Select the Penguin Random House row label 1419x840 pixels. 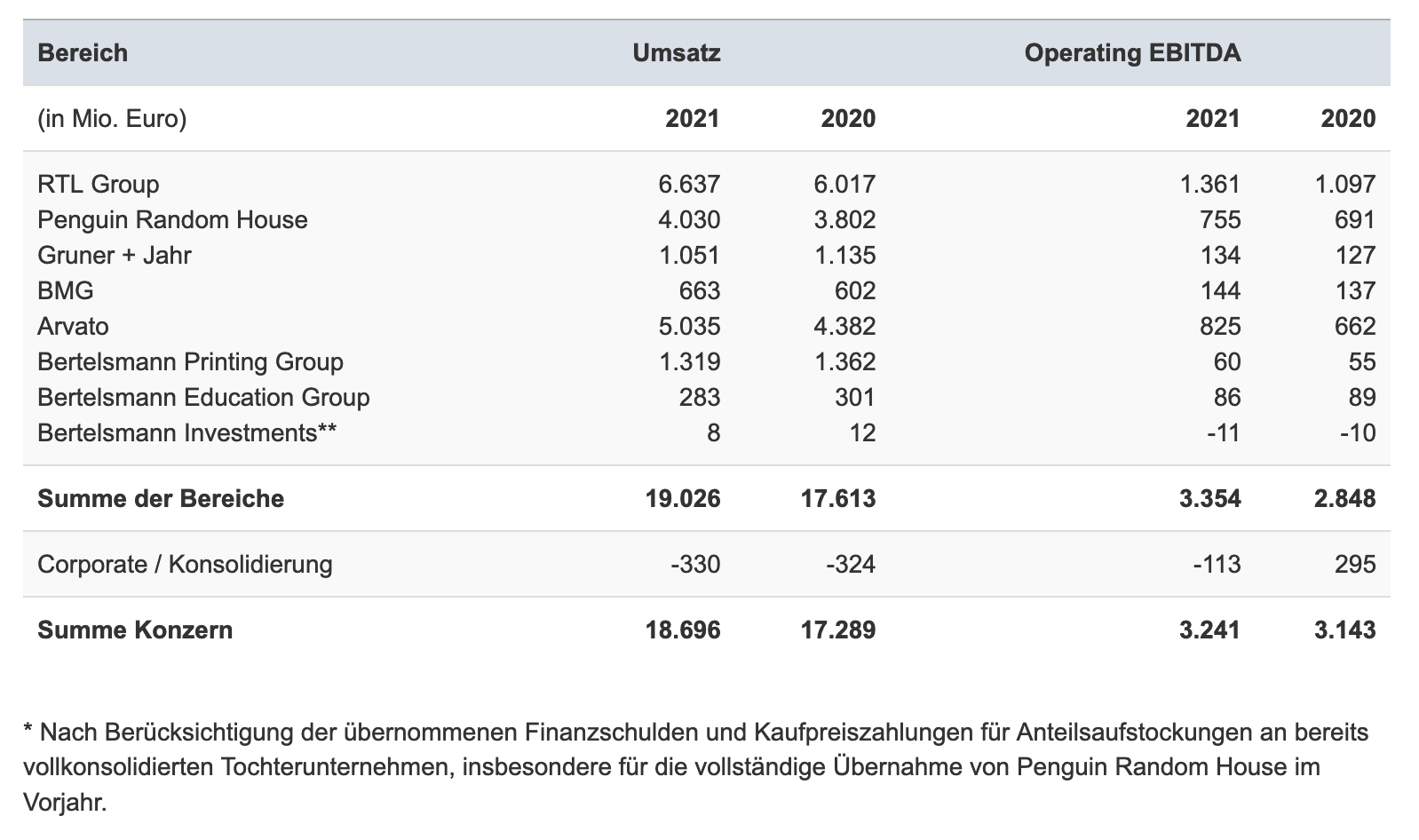point(172,220)
